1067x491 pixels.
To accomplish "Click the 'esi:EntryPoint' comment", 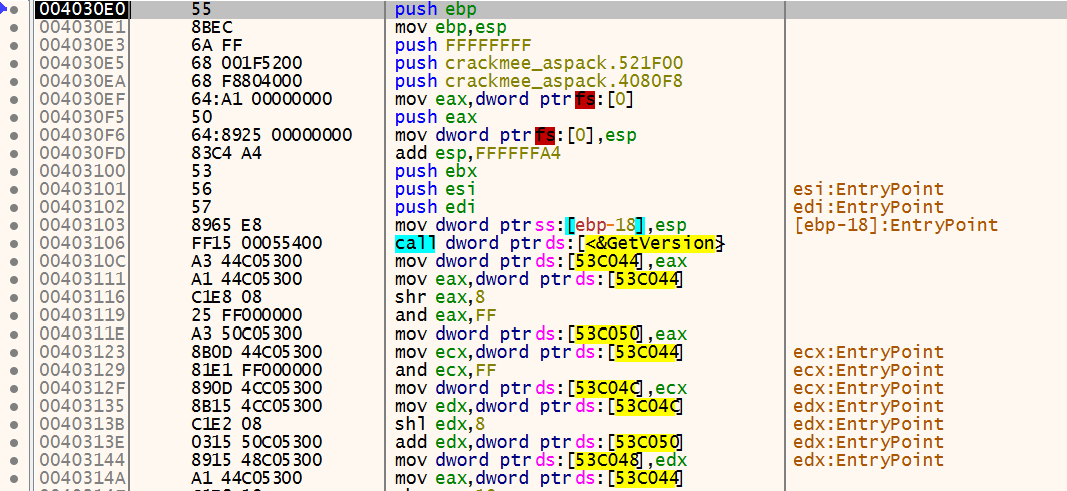I will 867,189.
